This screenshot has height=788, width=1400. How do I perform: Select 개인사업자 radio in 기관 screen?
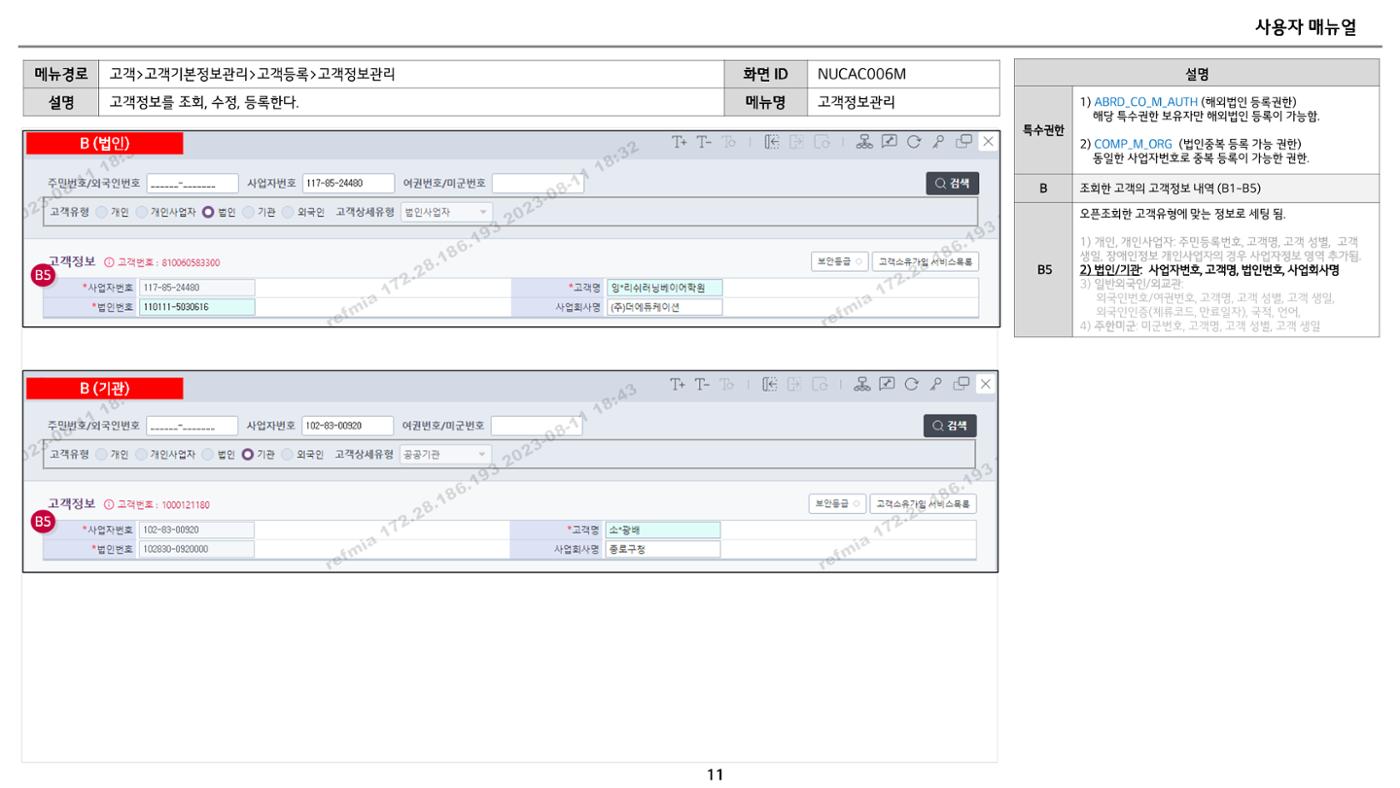[141, 454]
